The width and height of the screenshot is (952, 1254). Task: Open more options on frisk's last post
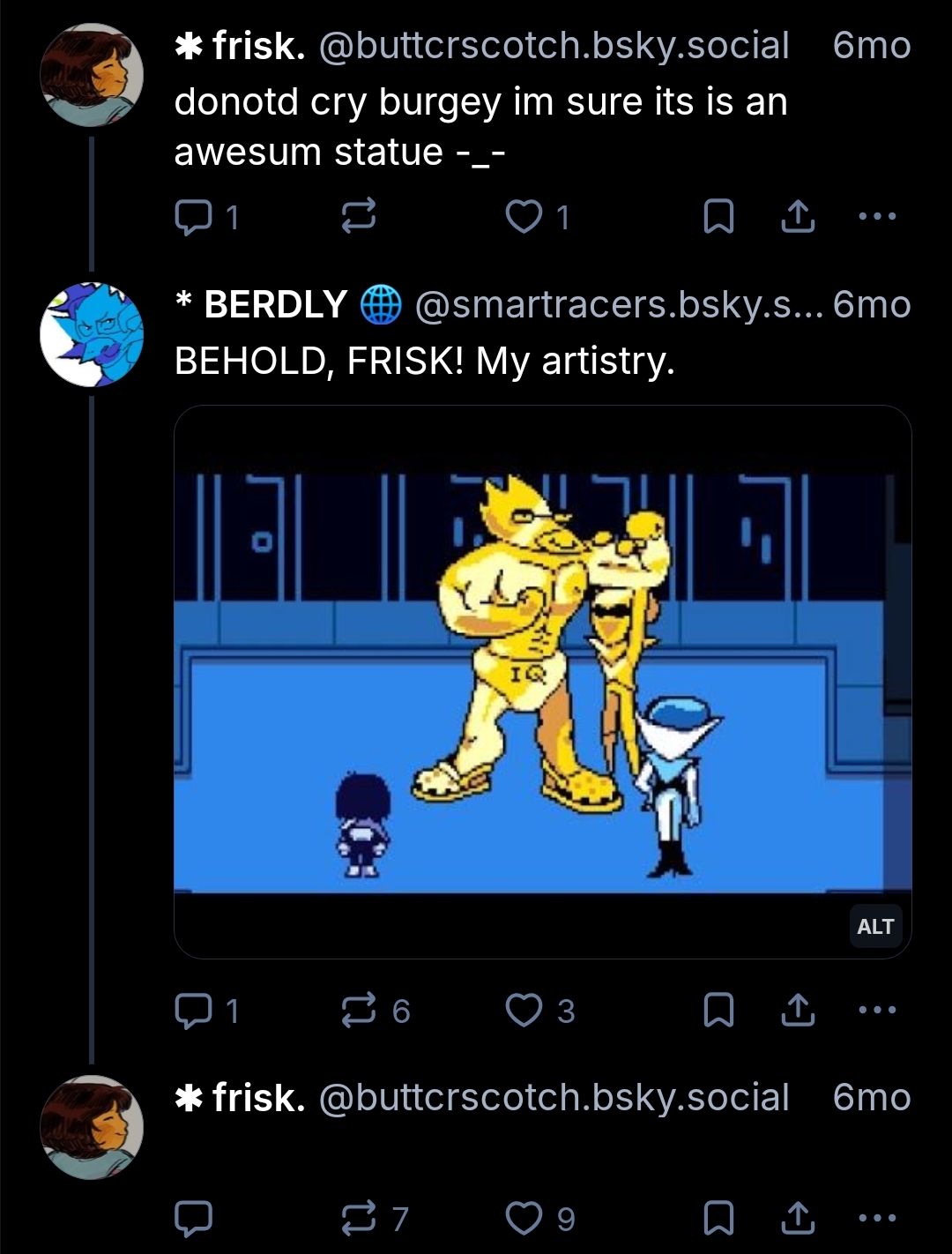[x=877, y=1219]
